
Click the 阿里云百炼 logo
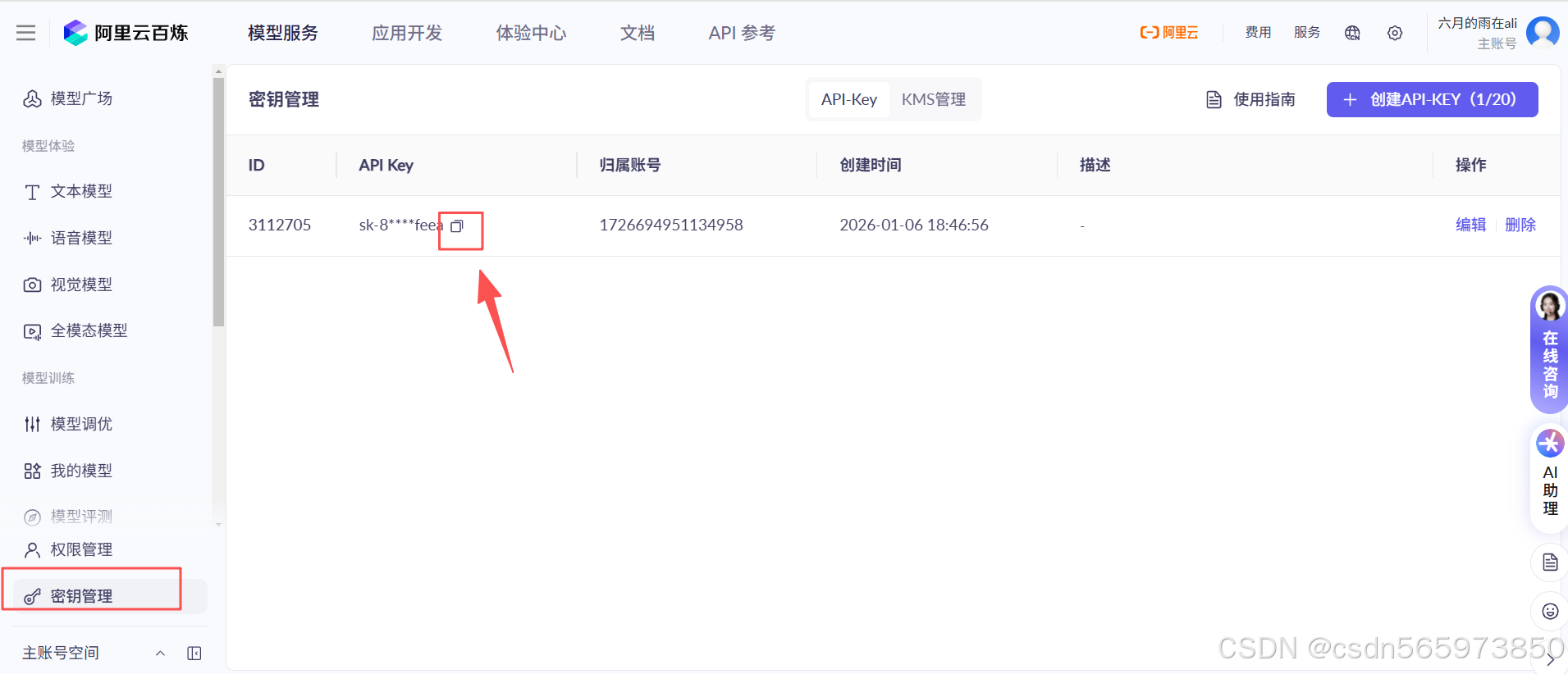tap(126, 33)
